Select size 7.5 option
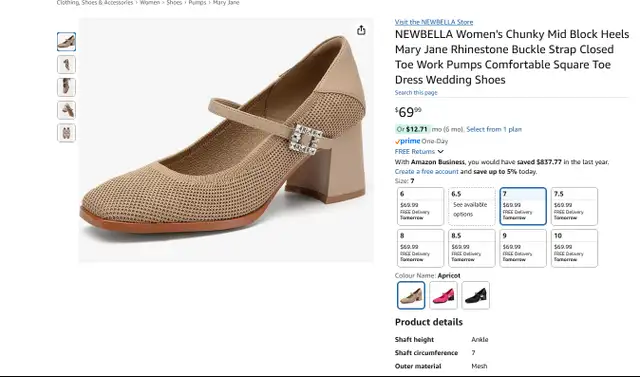Screen dimensions: 640x377 point(574,206)
